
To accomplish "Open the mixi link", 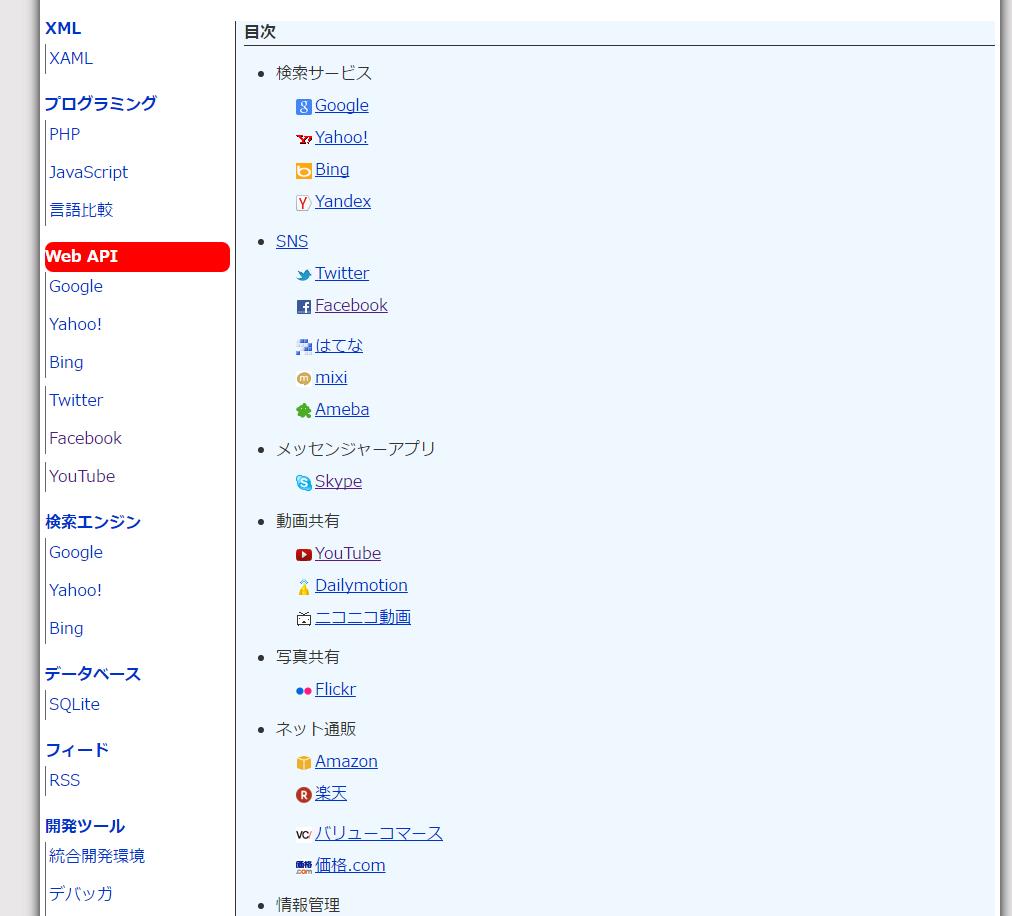I will 331,378.
